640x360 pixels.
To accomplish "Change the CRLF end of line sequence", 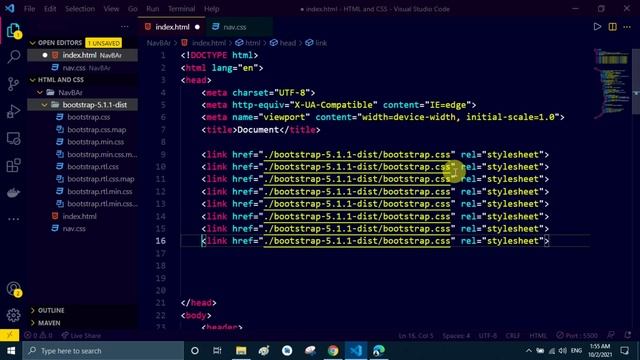I will [x=513, y=336].
